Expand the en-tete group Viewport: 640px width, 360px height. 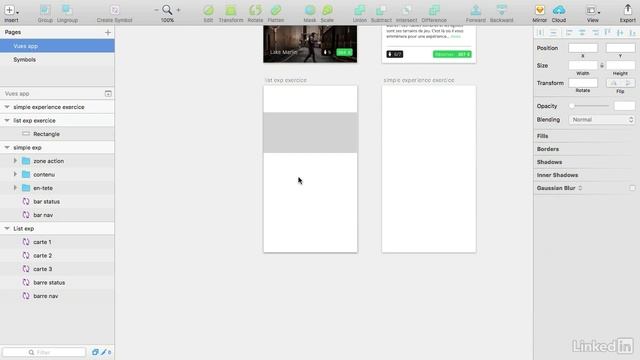point(16,188)
